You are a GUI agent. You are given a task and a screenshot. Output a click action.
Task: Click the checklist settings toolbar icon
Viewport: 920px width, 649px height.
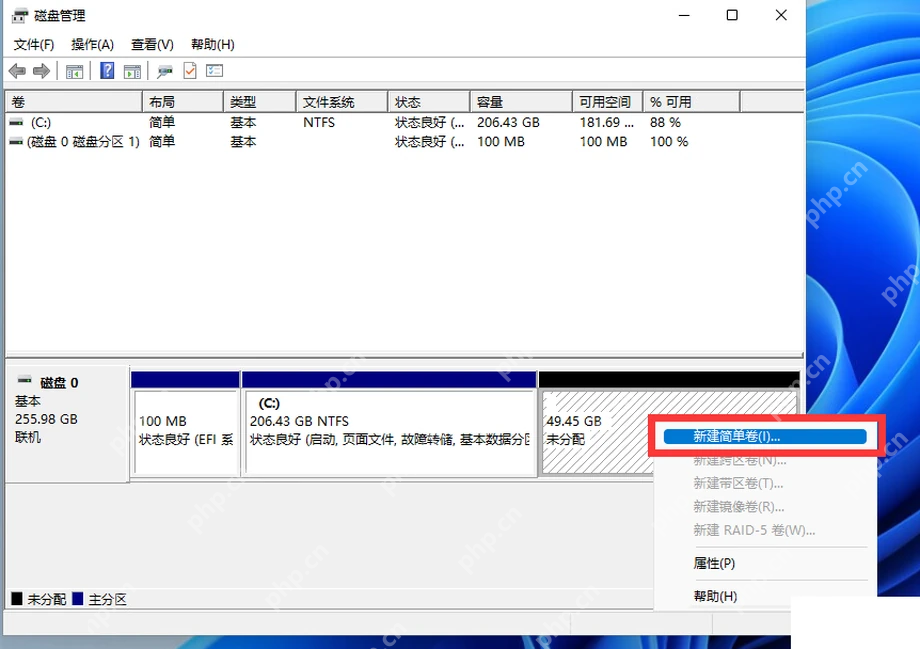point(215,71)
